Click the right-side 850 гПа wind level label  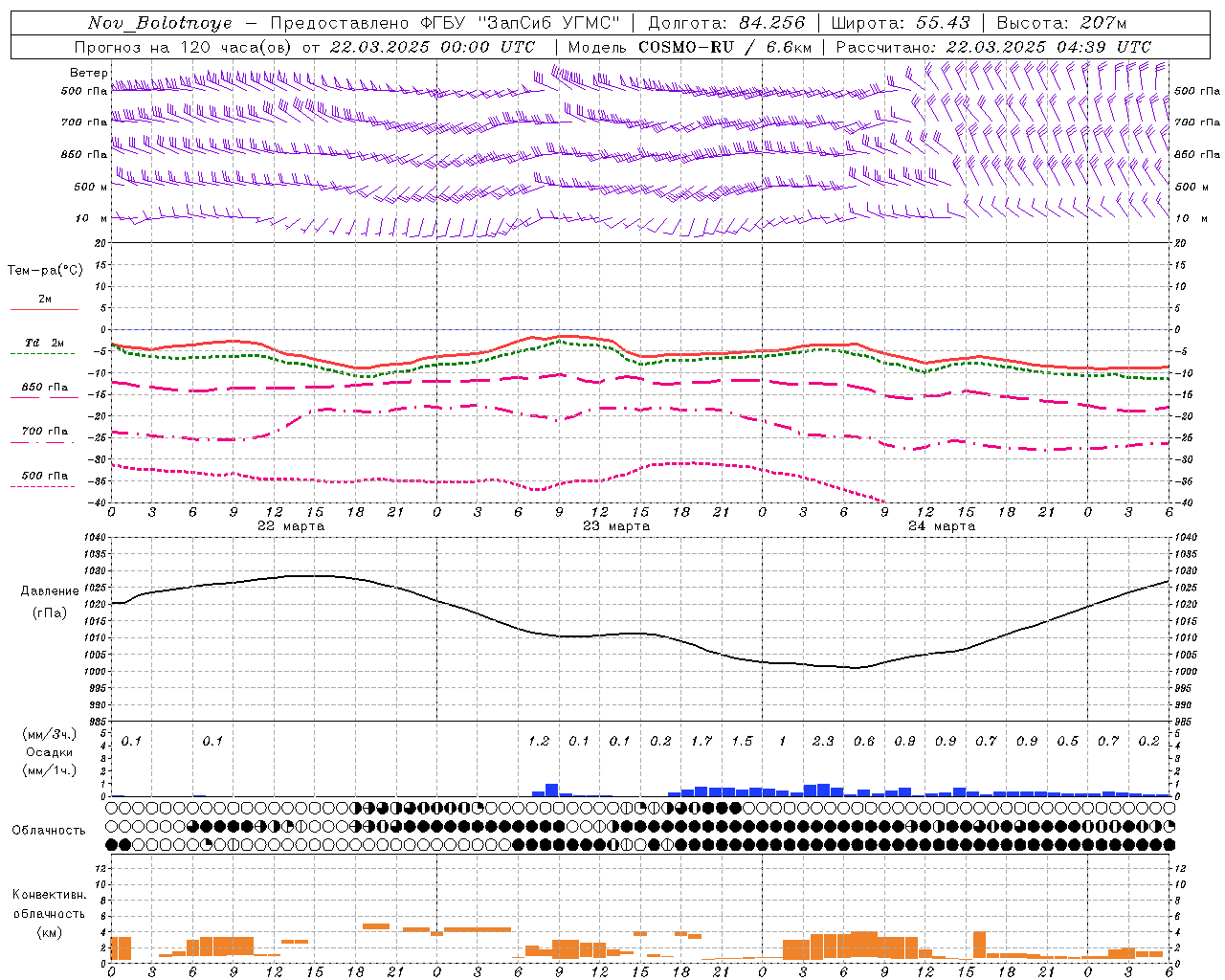tap(1197, 154)
